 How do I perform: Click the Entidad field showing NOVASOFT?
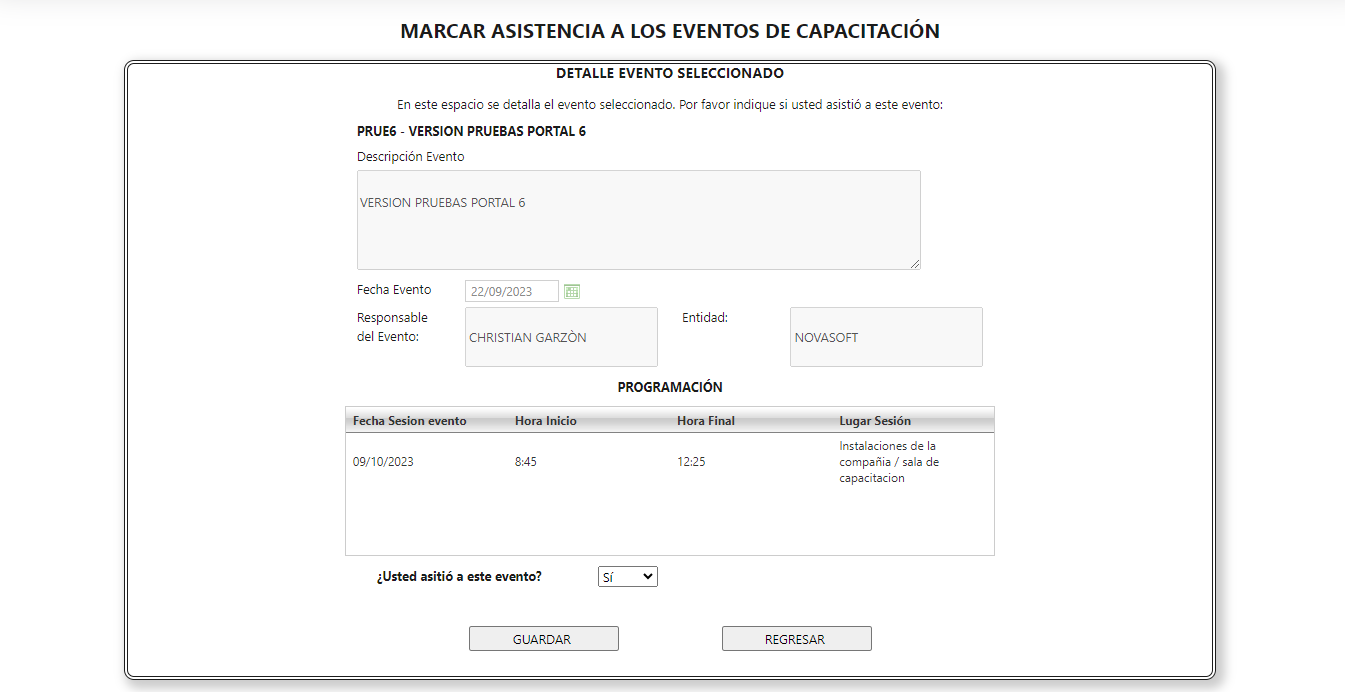tap(885, 337)
